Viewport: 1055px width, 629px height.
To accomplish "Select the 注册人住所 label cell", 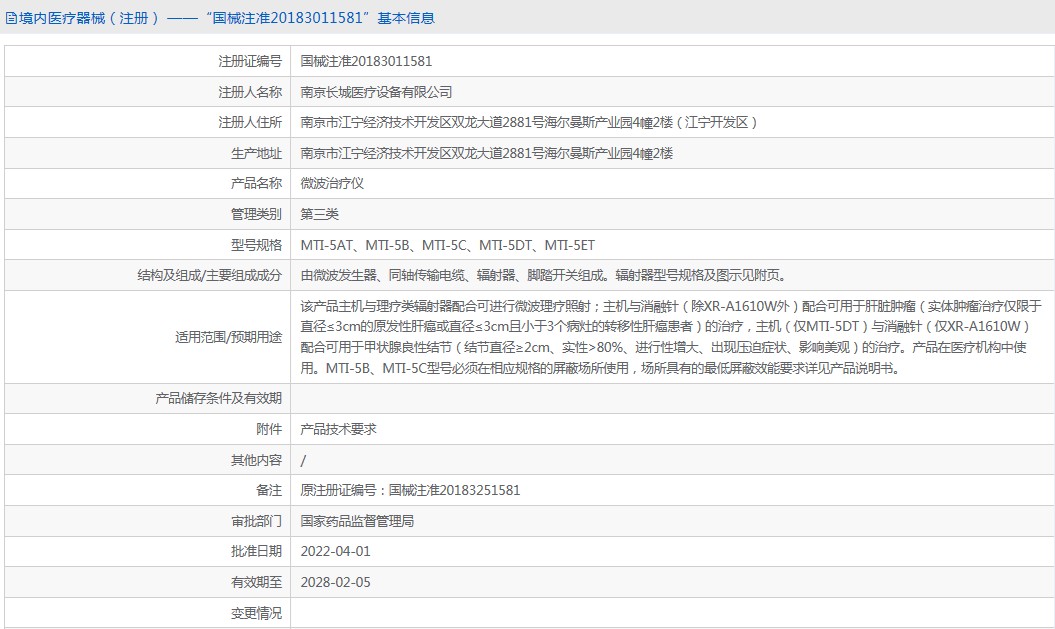I will [147, 122].
